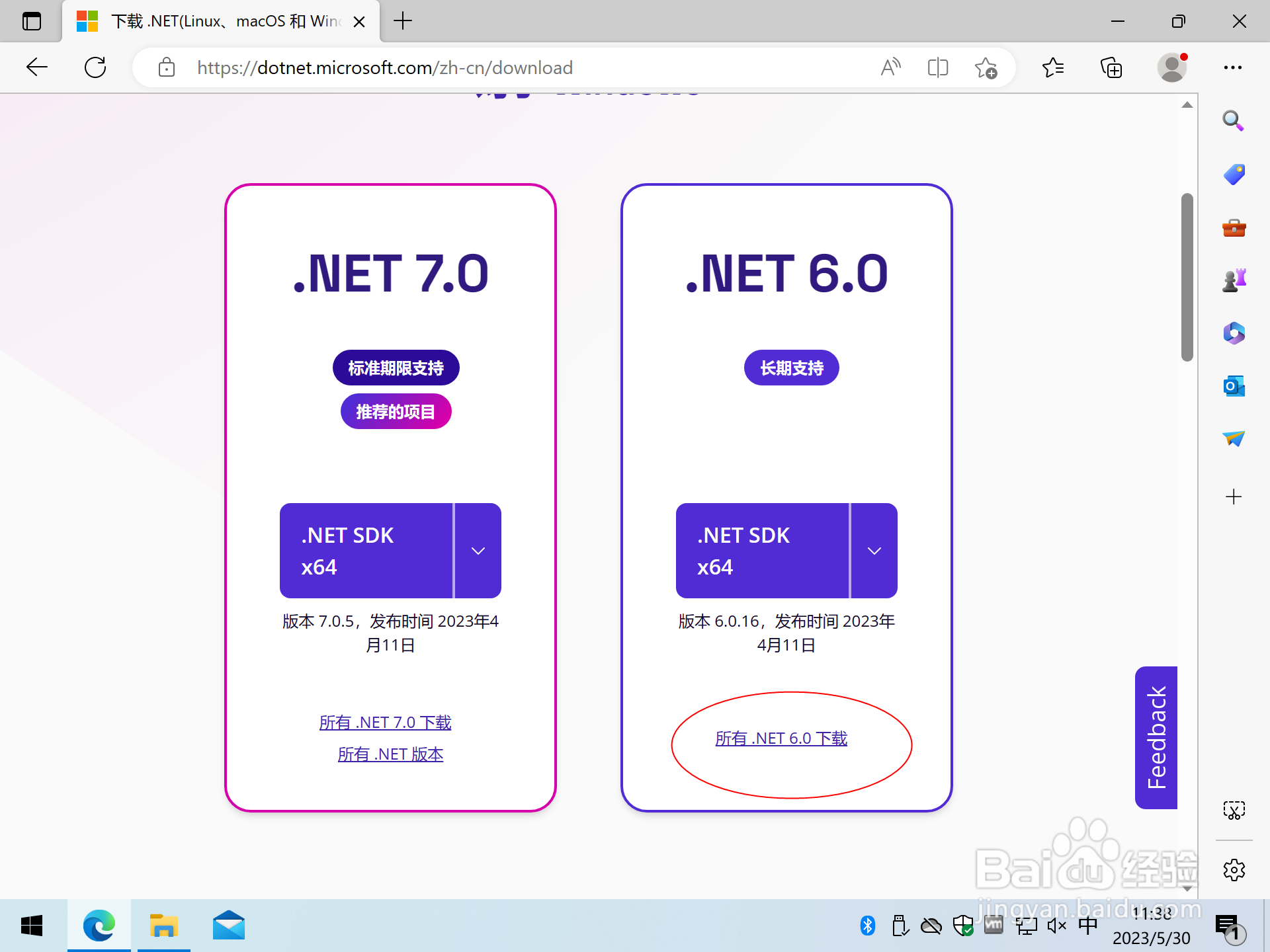Screen dimensions: 1270x952
Task: Download .NET 6.0 SDK x64
Action: click(763, 551)
